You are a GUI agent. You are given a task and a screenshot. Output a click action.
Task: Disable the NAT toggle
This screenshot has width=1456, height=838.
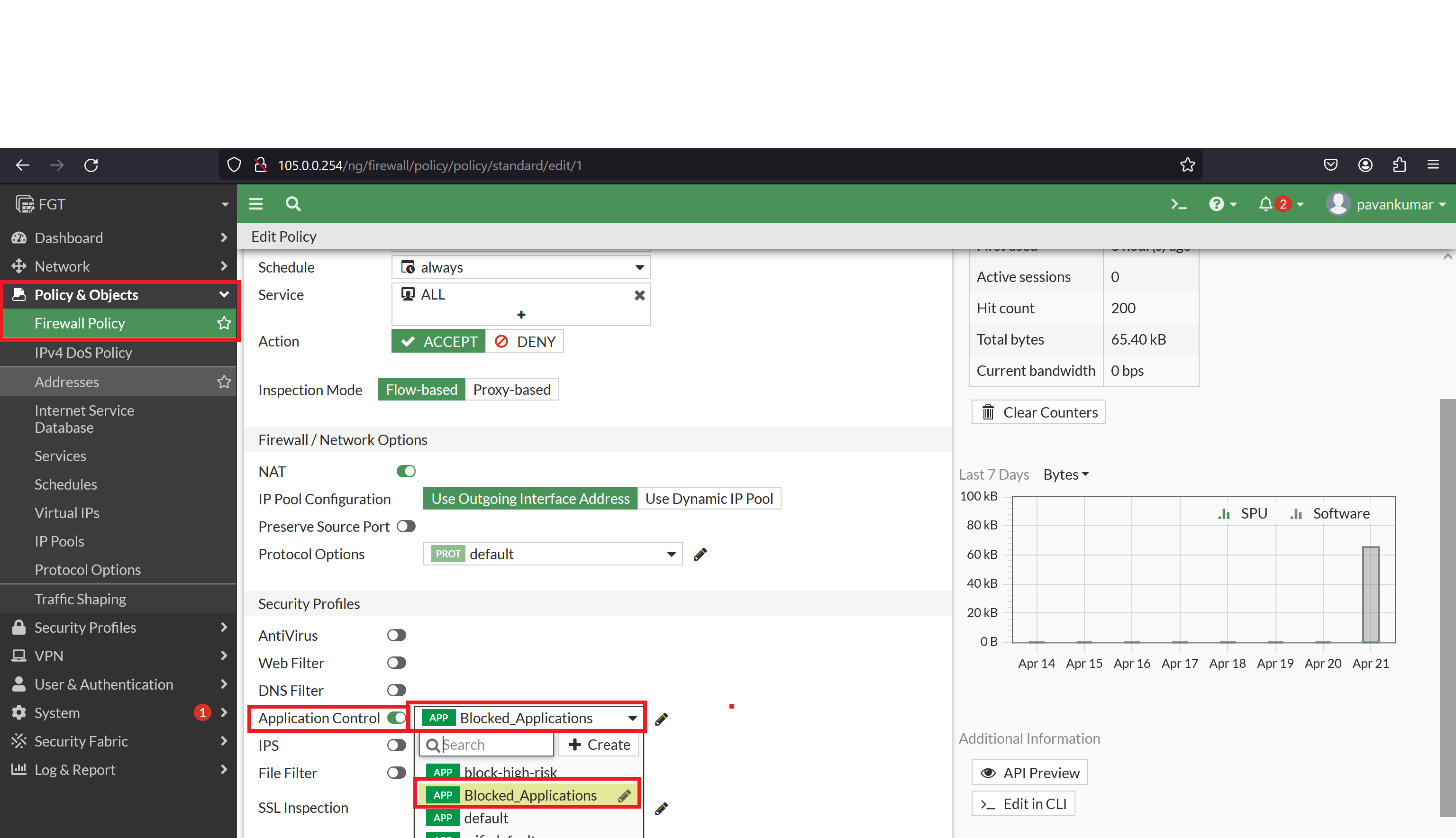pos(406,471)
